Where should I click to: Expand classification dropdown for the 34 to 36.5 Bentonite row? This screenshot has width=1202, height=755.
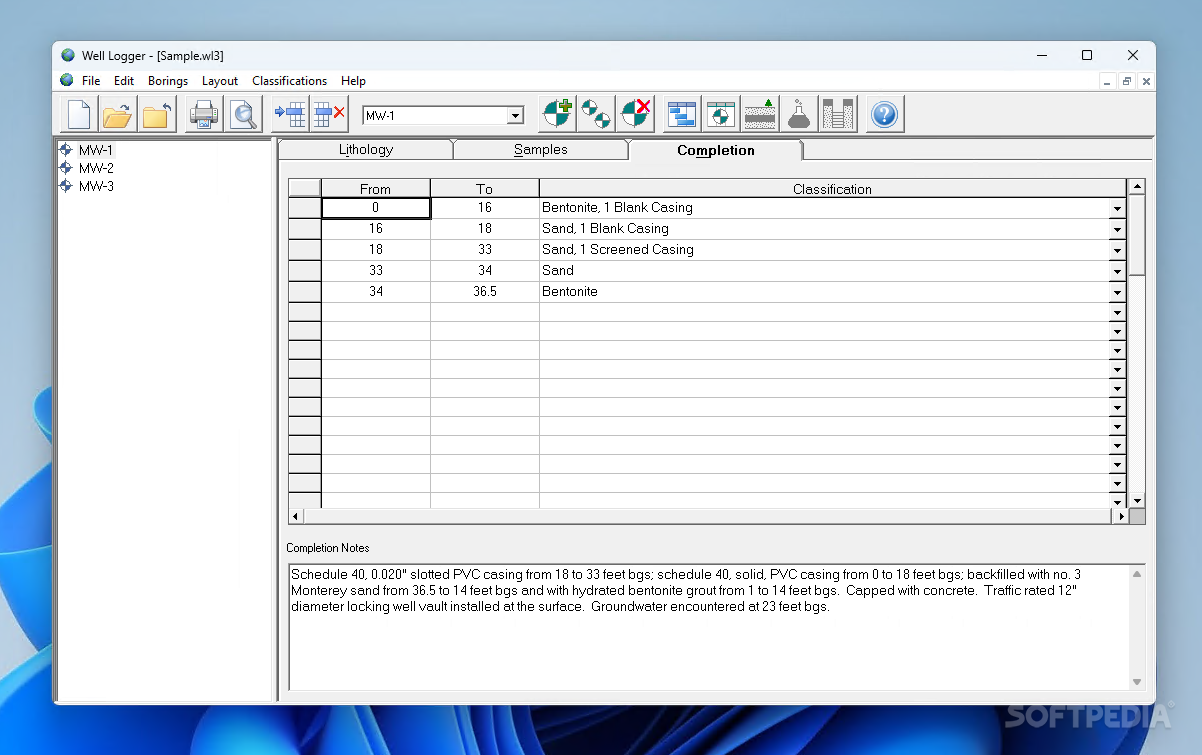[x=1117, y=292]
